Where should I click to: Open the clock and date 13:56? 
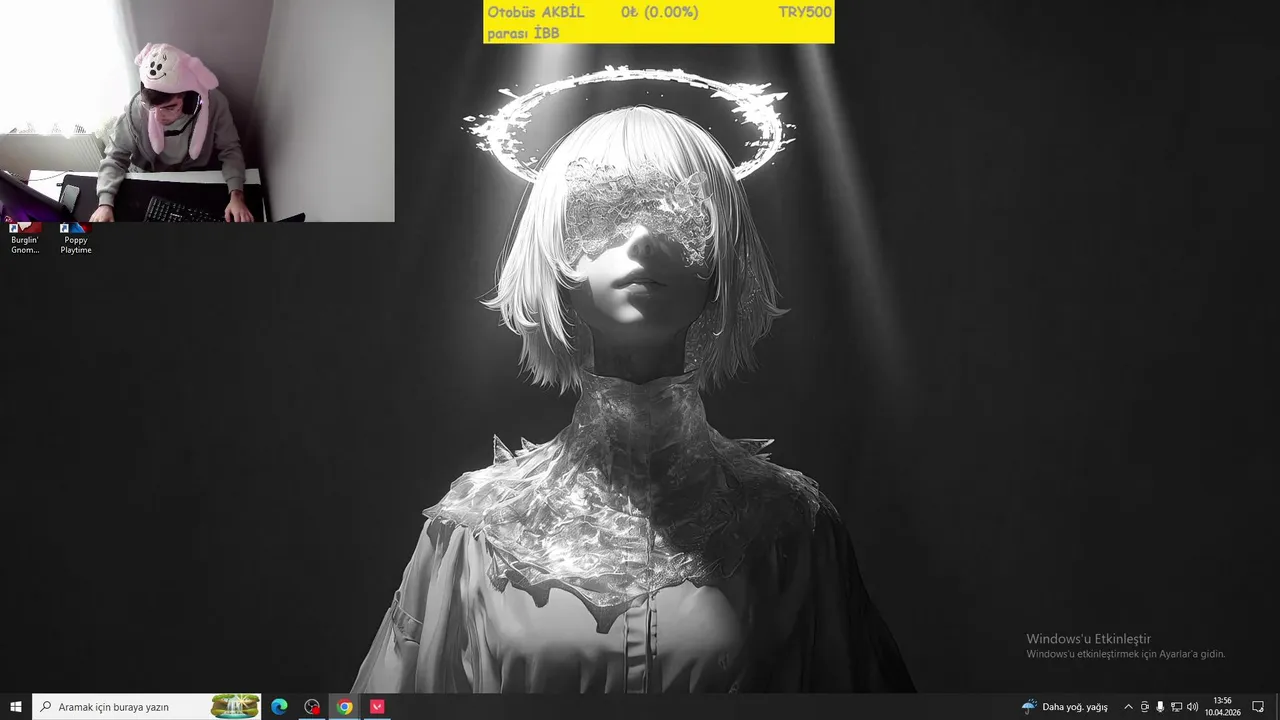click(1222, 707)
